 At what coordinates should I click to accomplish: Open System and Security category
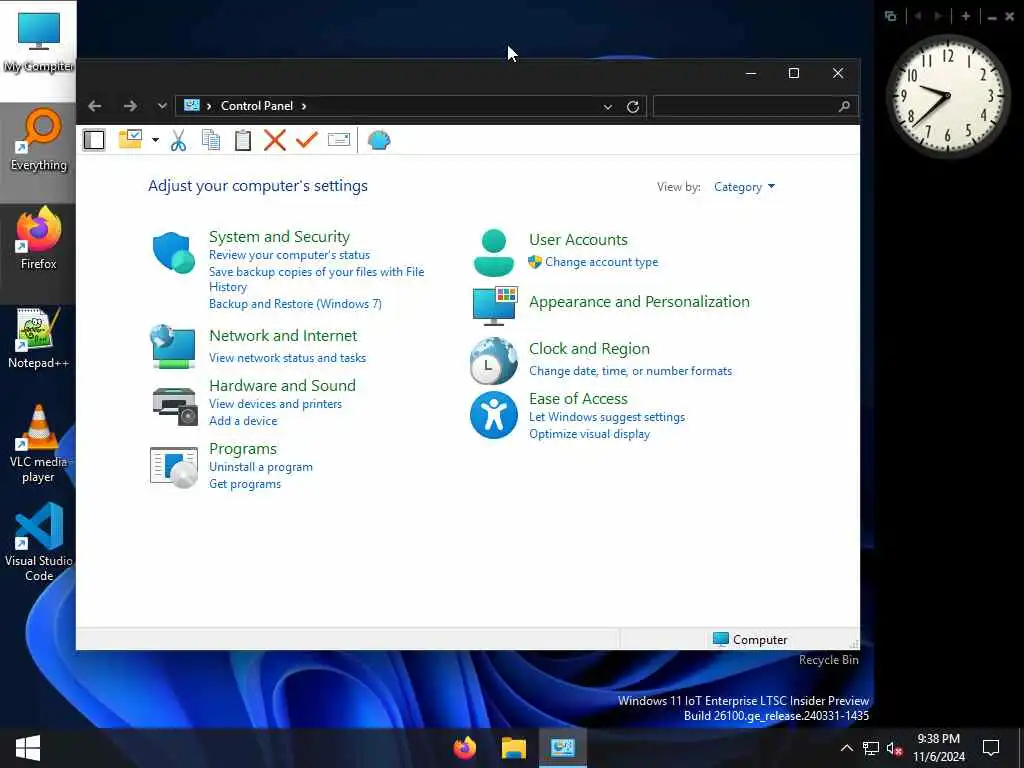(x=279, y=236)
